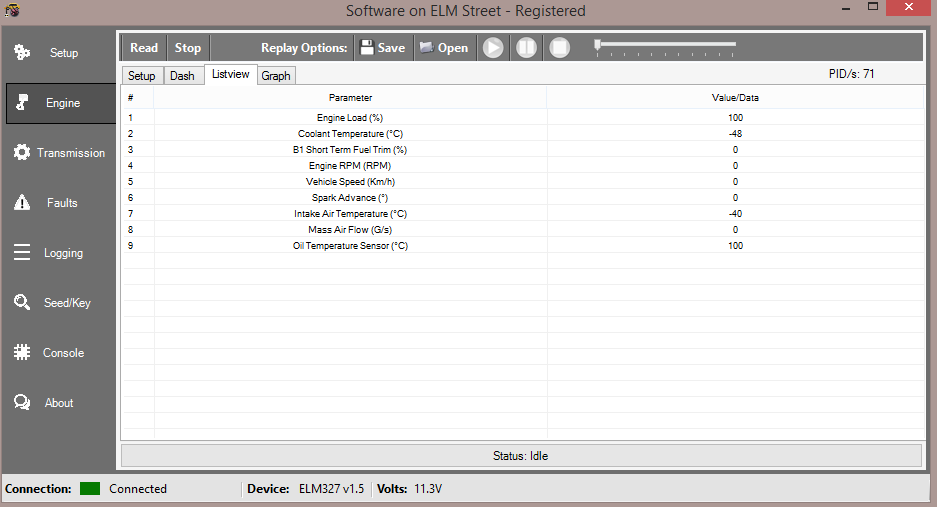Click the PID/s: 71 readout
This screenshot has height=507, width=937.
coord(851,74)
